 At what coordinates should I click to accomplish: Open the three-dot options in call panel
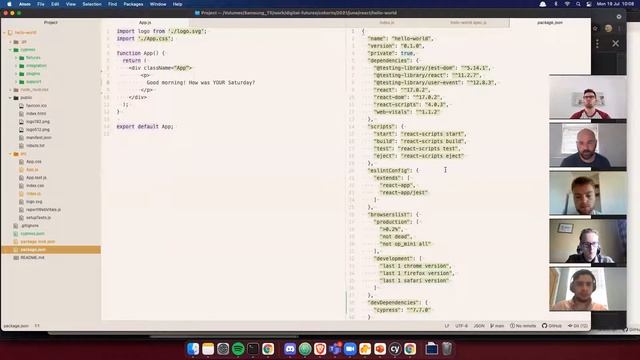598,43
